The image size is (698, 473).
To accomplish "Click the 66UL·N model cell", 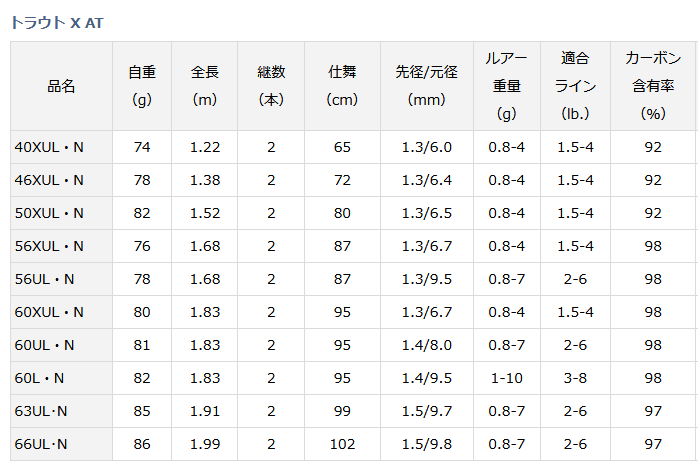I will (x=61, y=444).
